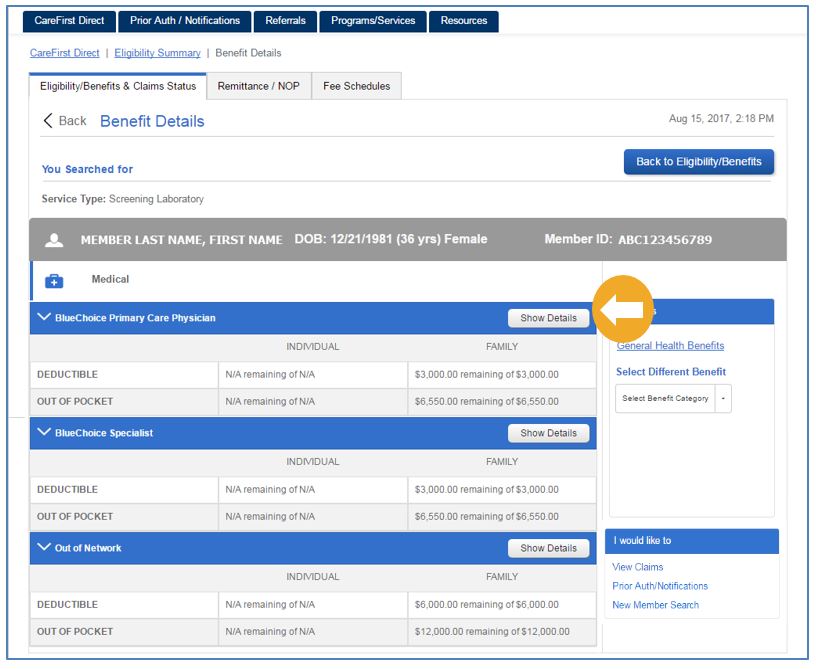Click the Select Different Benefit label
The image size is (816, 669).
point(671,371)
